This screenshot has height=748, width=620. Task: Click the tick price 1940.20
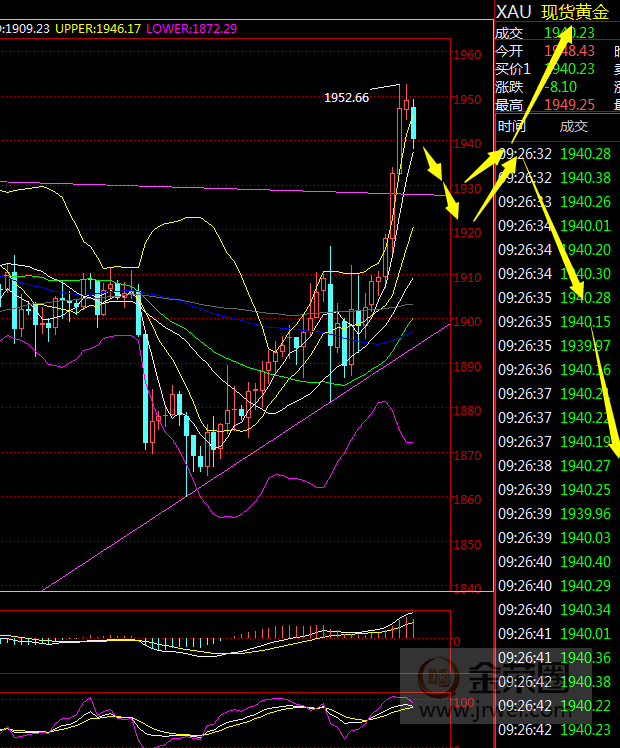click(x=586, y=249)
